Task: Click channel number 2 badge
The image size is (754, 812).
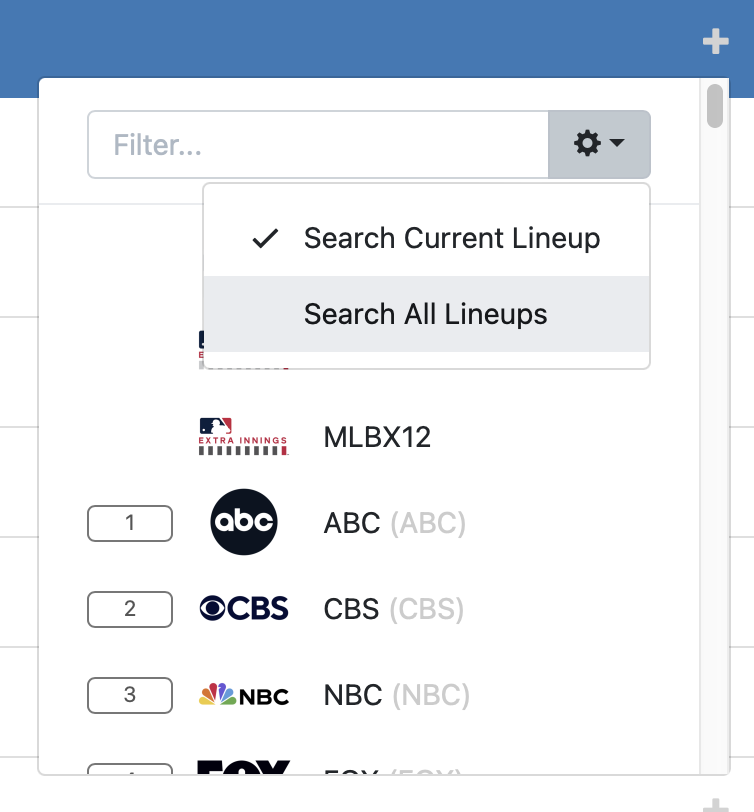Action: [x=130, y=608]
